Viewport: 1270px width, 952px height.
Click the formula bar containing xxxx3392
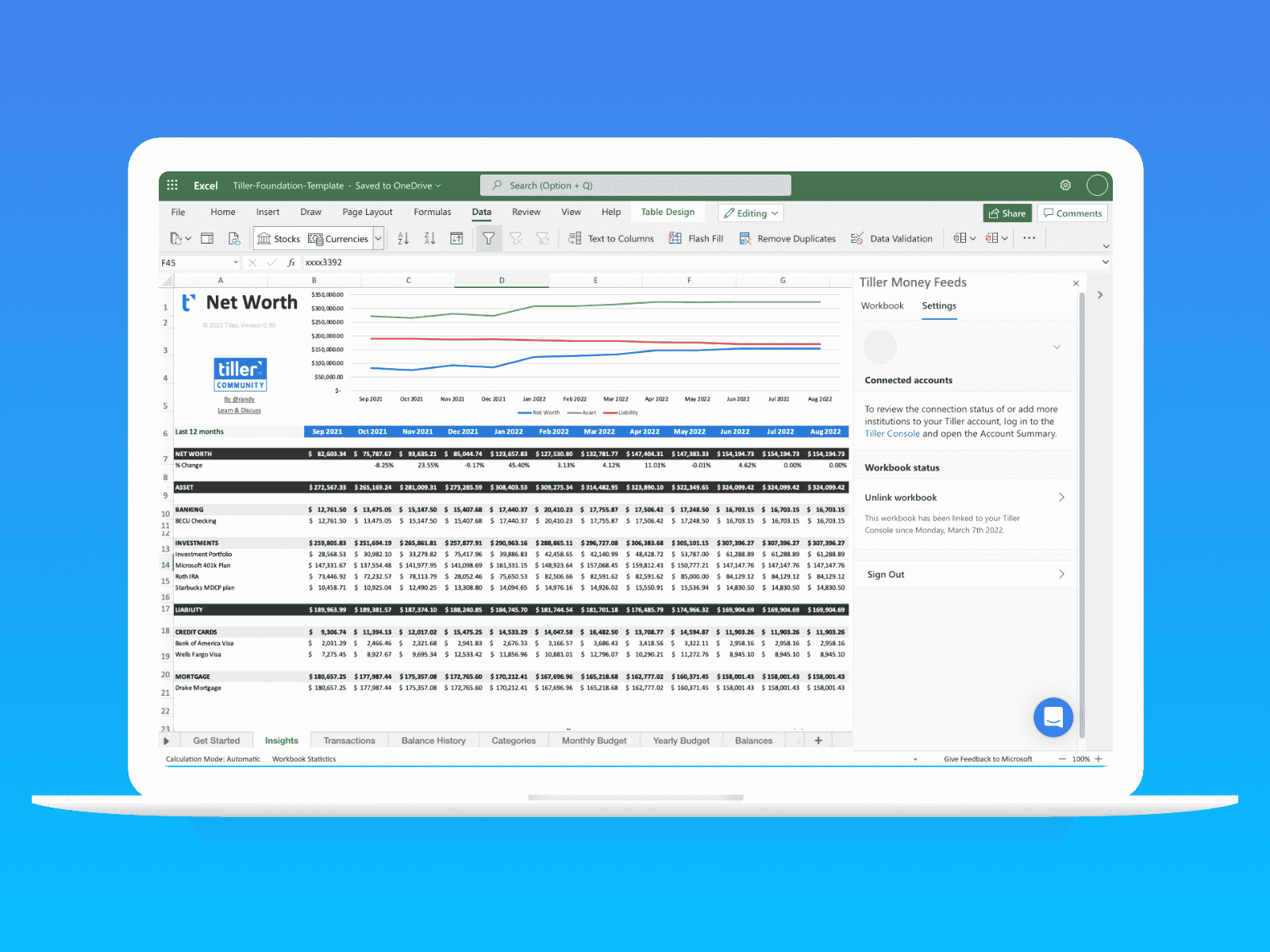[698, 263]
